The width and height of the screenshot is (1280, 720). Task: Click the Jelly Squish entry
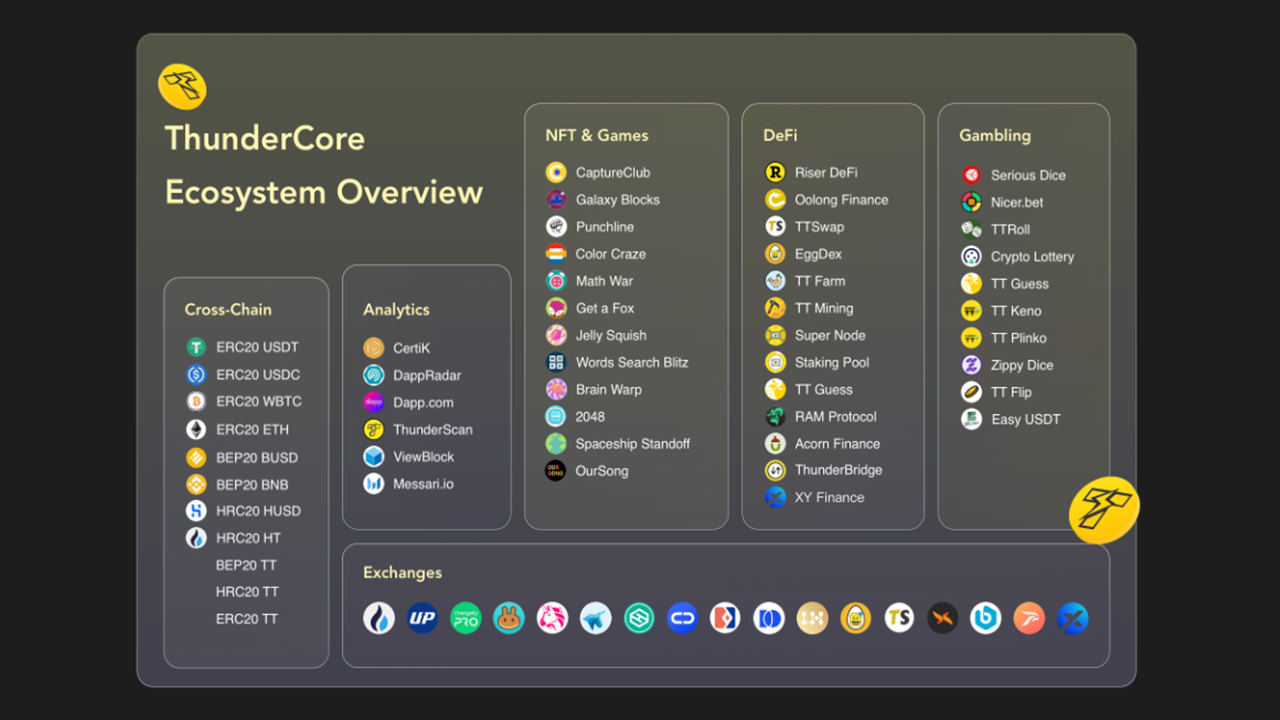tap(596, 335)
